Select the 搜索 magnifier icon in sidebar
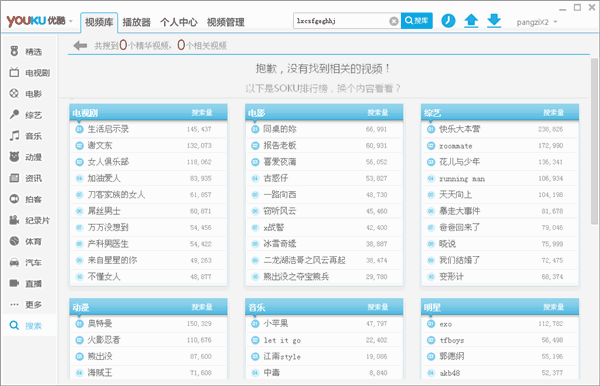Image resolution: width=600 pixels, height=386 pixels. 14,326
